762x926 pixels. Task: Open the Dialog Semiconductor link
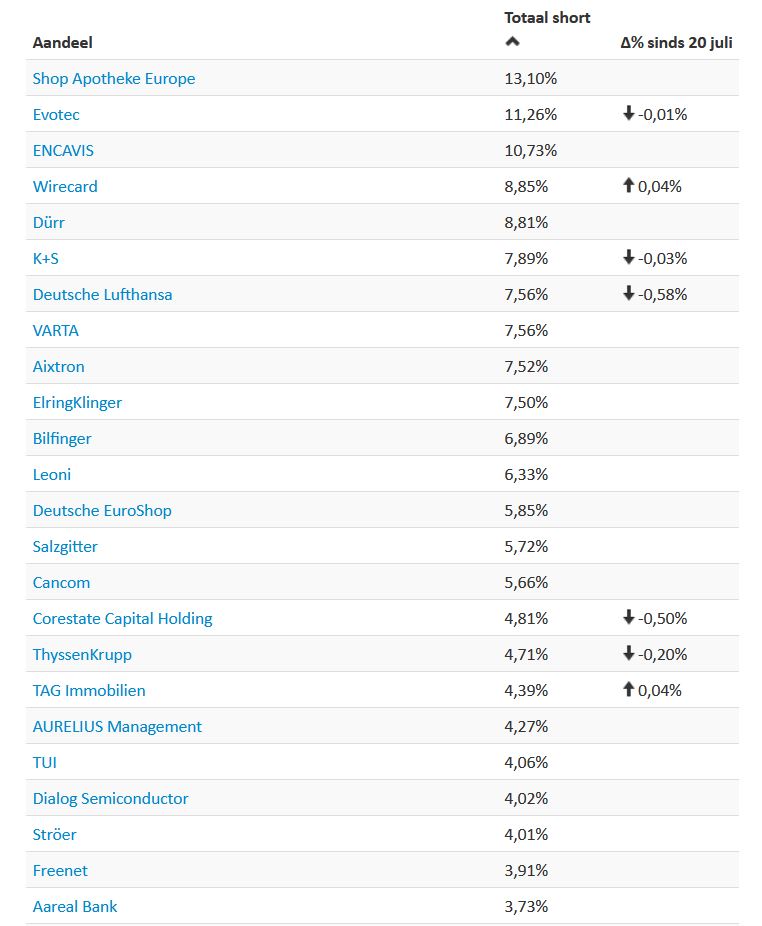click(x=110, y=798)
